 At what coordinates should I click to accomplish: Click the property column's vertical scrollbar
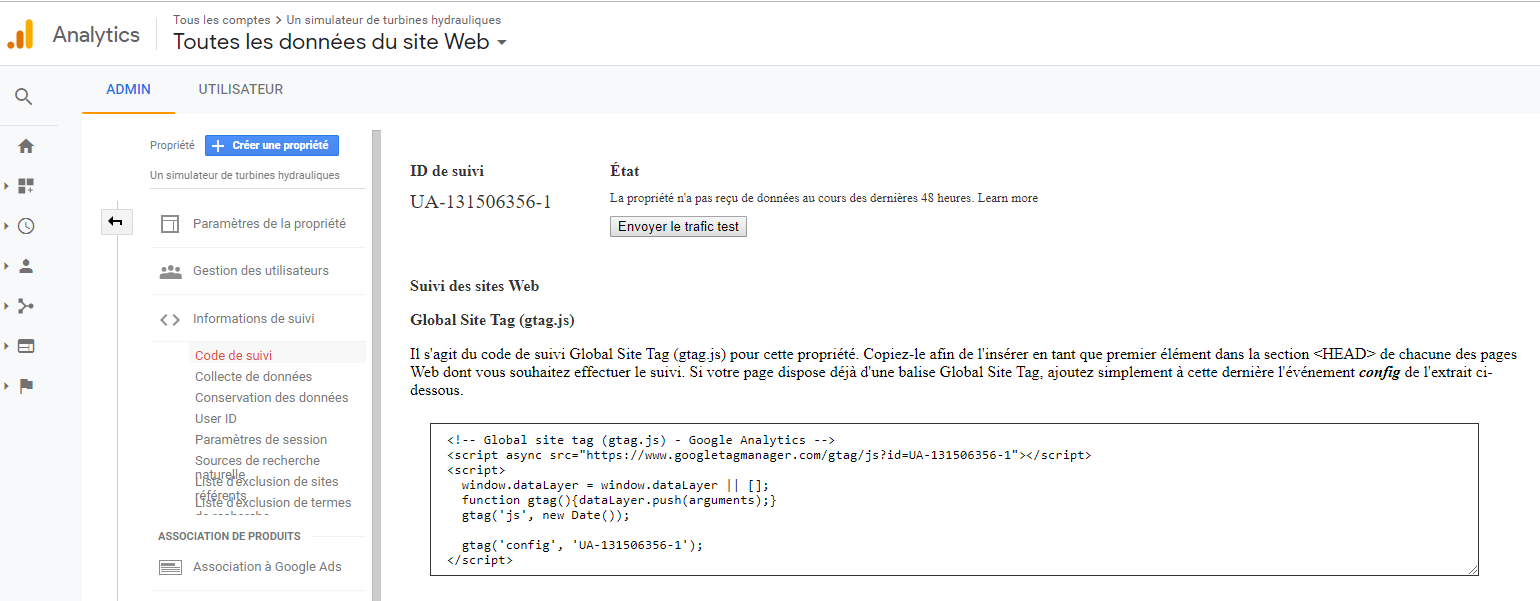(376, 365)
